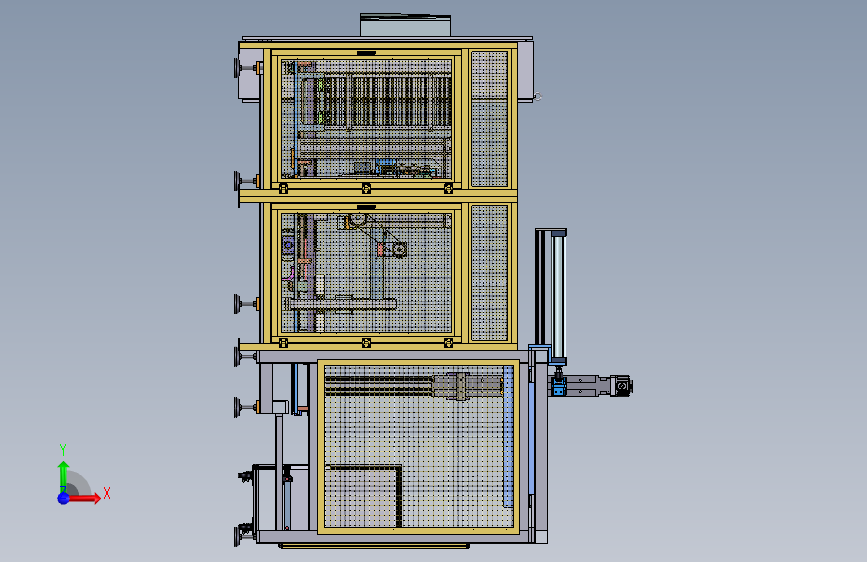
Task: Click the green Y axis arrow on the triad
Action: [63, 476]
